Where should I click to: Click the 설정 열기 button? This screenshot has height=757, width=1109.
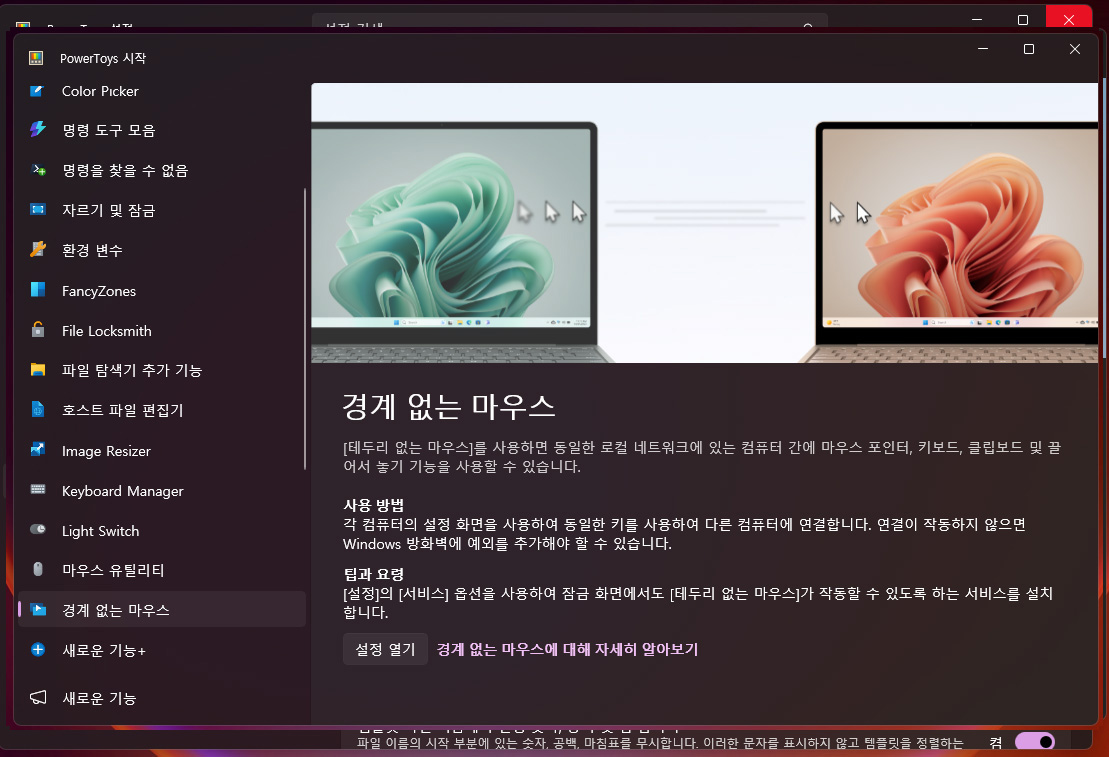[x=385, y=649]
